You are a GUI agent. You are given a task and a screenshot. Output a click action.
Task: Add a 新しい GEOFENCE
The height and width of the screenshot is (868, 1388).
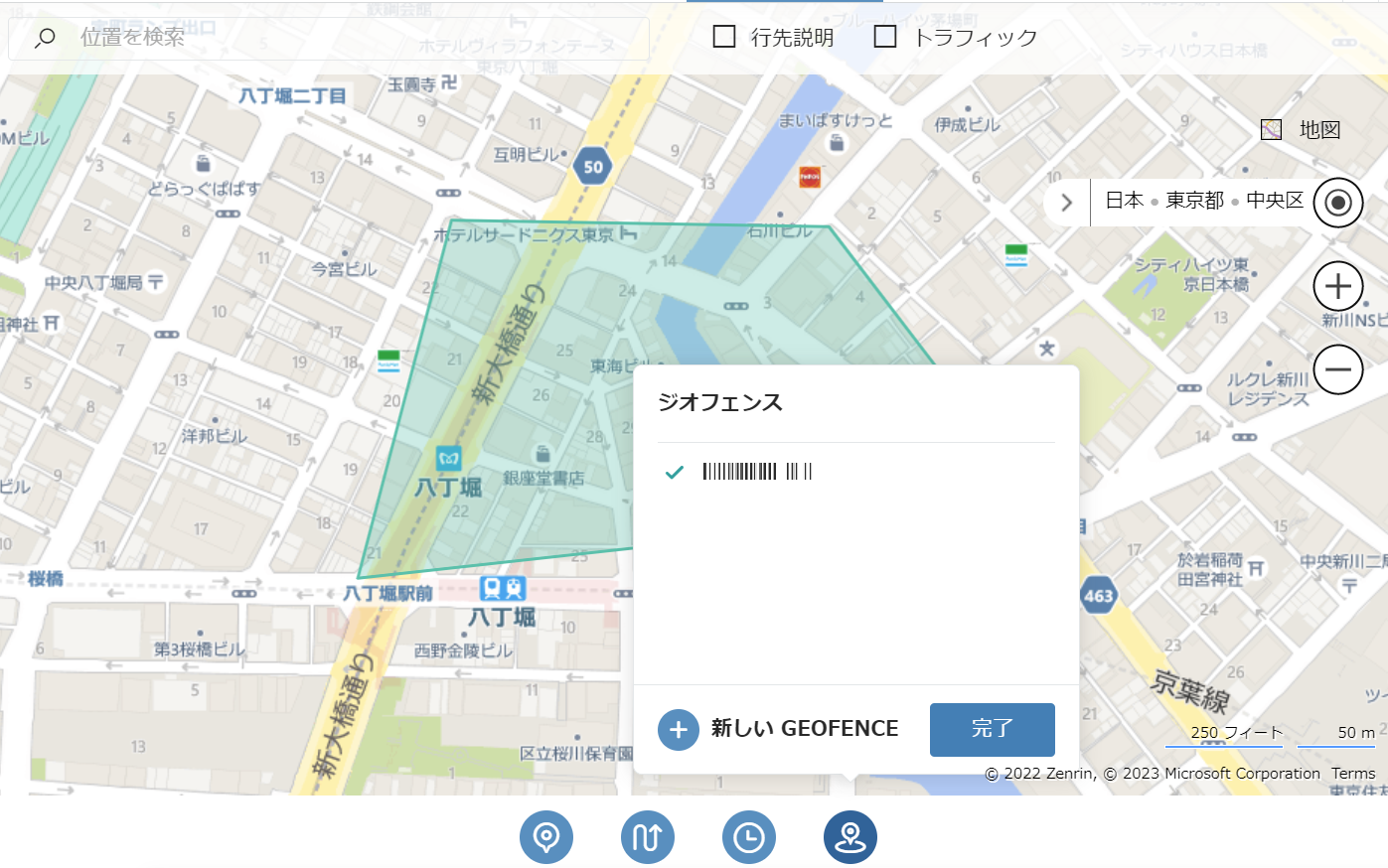tap(778, 729)
